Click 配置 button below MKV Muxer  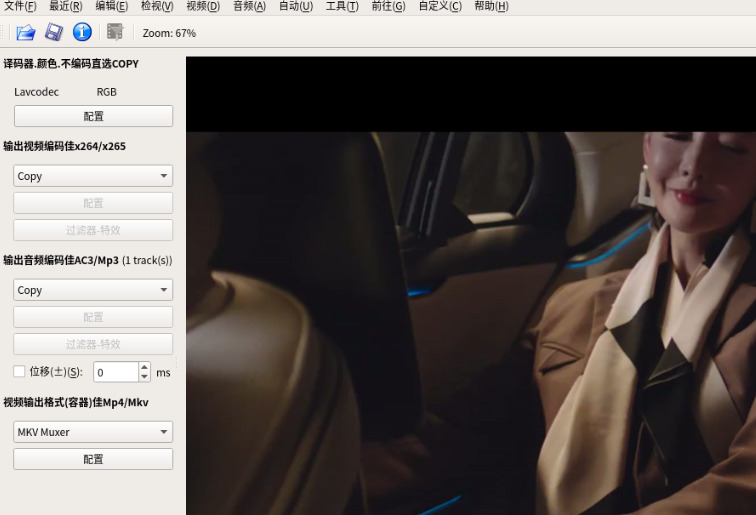(x=93, y=459)
